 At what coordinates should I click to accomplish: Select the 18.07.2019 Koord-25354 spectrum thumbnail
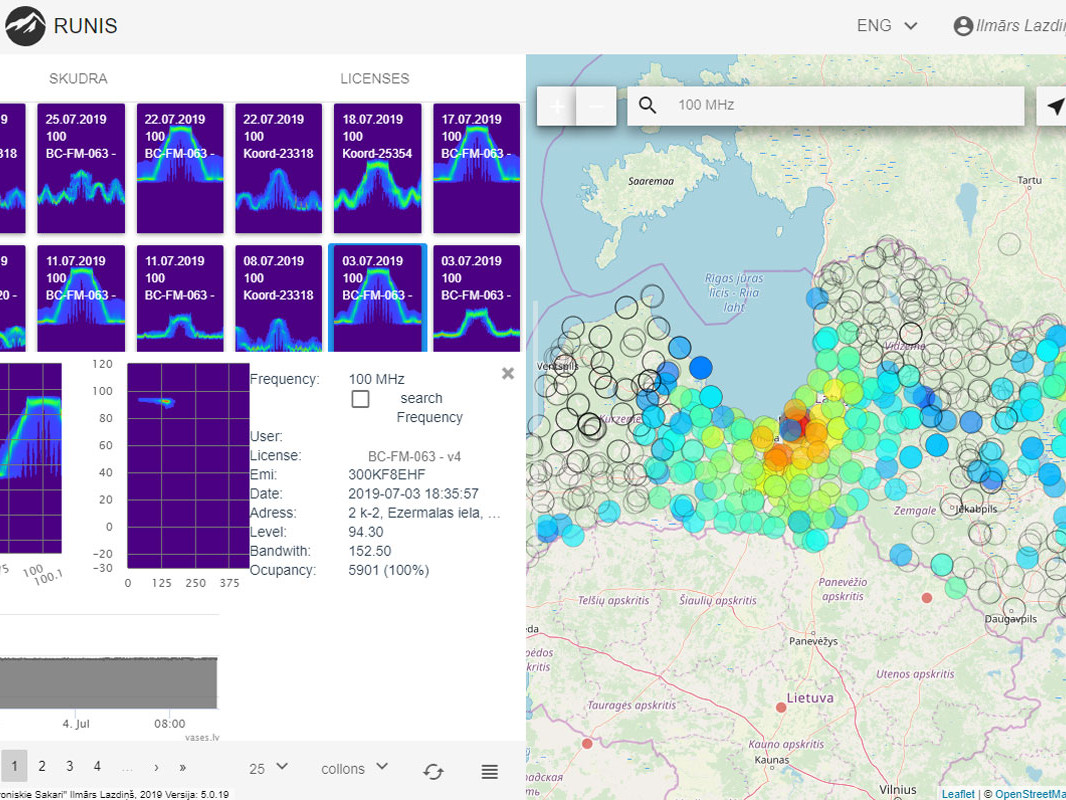(x=377, y=168)
